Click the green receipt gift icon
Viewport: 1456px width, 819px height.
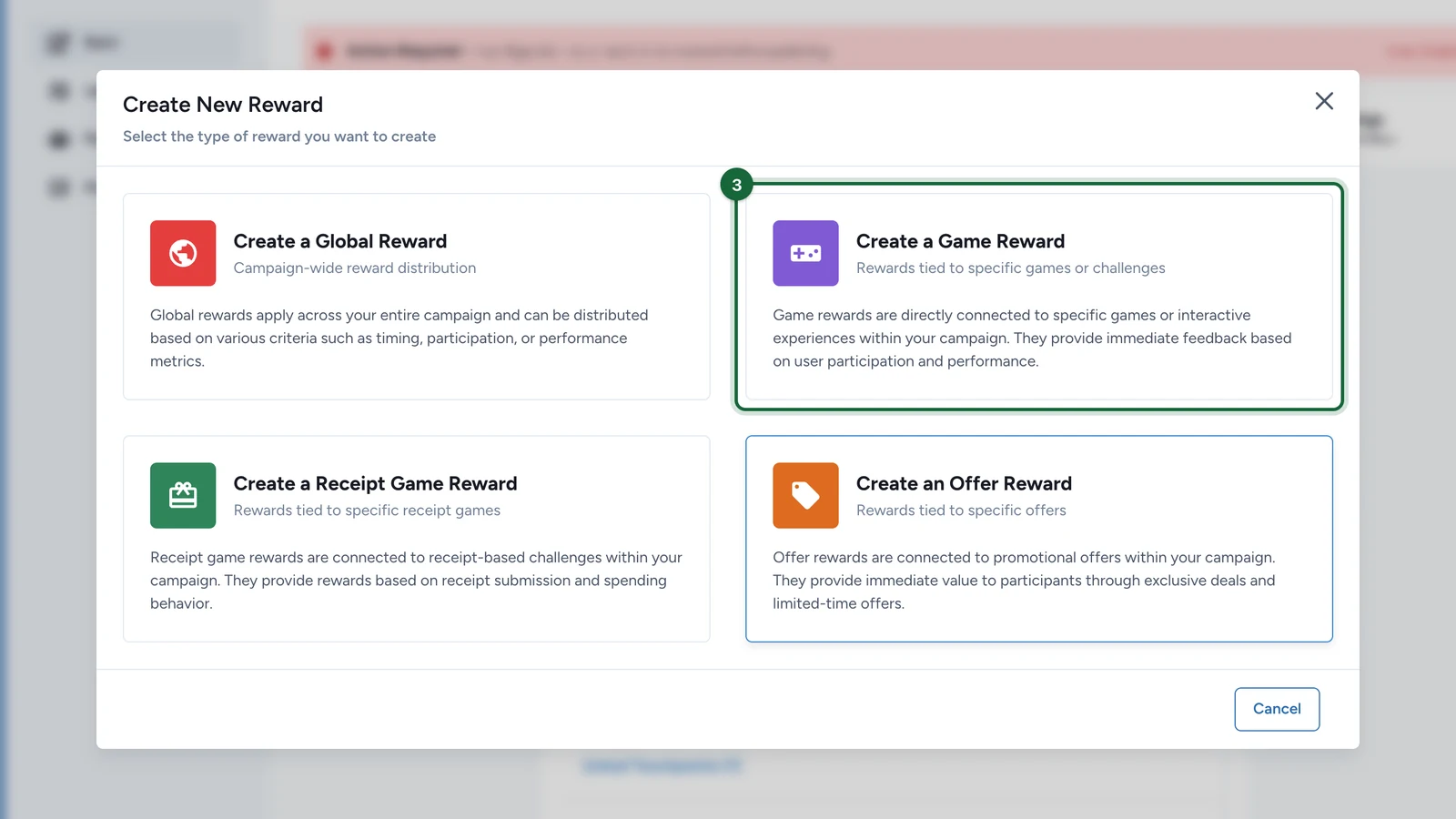[183, 495]
